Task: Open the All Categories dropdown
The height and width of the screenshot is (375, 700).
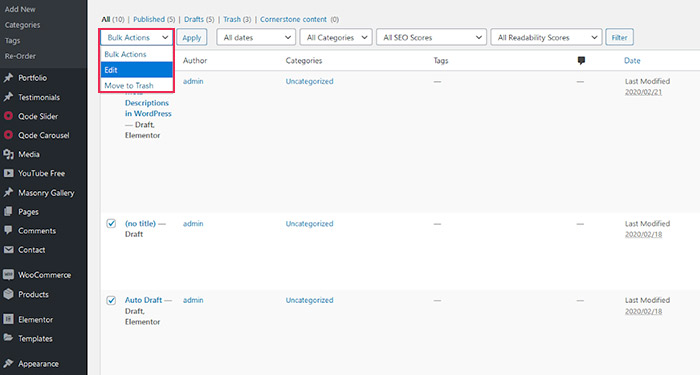Action: coord(336,38)
